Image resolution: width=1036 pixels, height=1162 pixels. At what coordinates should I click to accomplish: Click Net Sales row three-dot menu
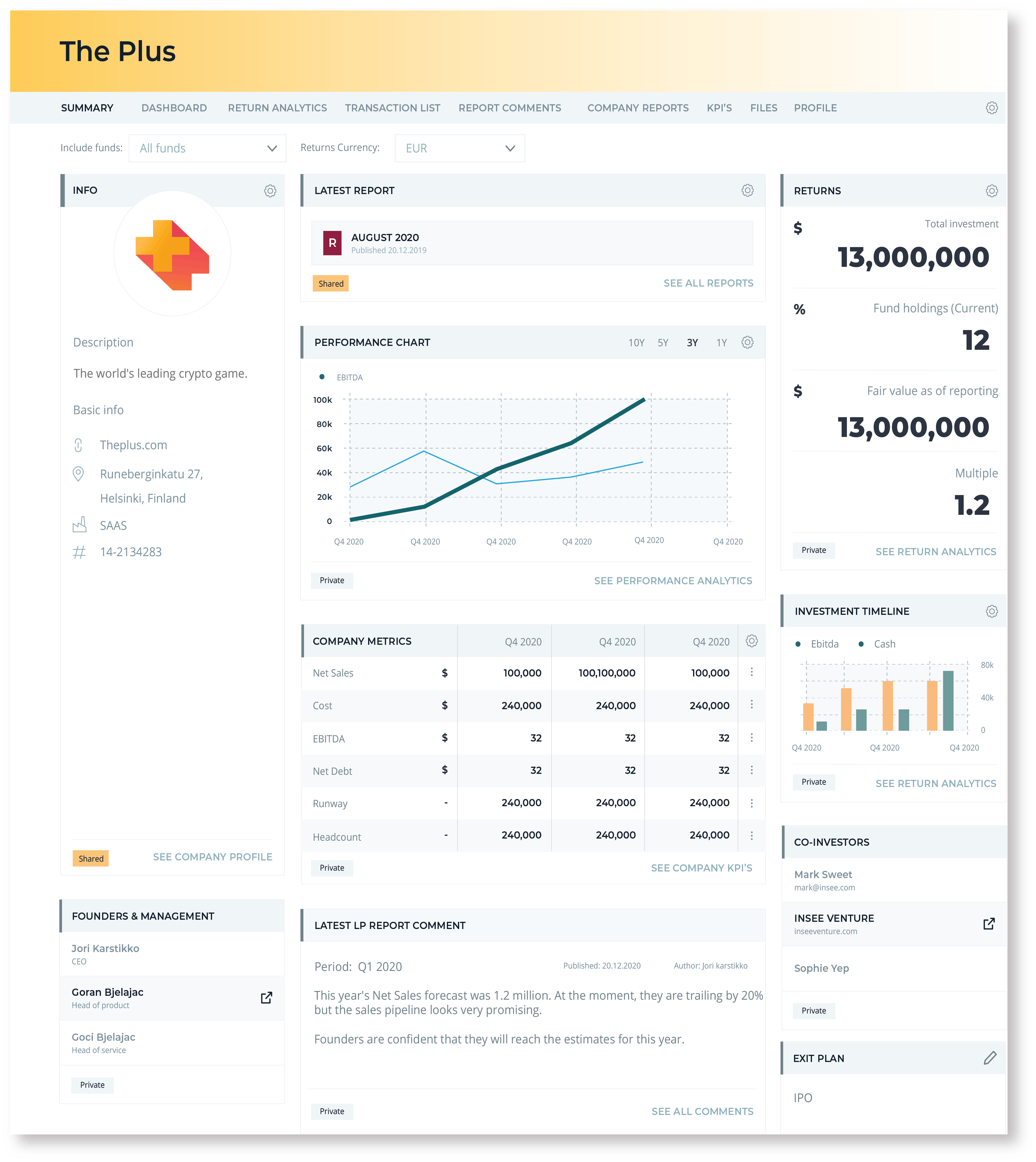click(x=751, y=672)
